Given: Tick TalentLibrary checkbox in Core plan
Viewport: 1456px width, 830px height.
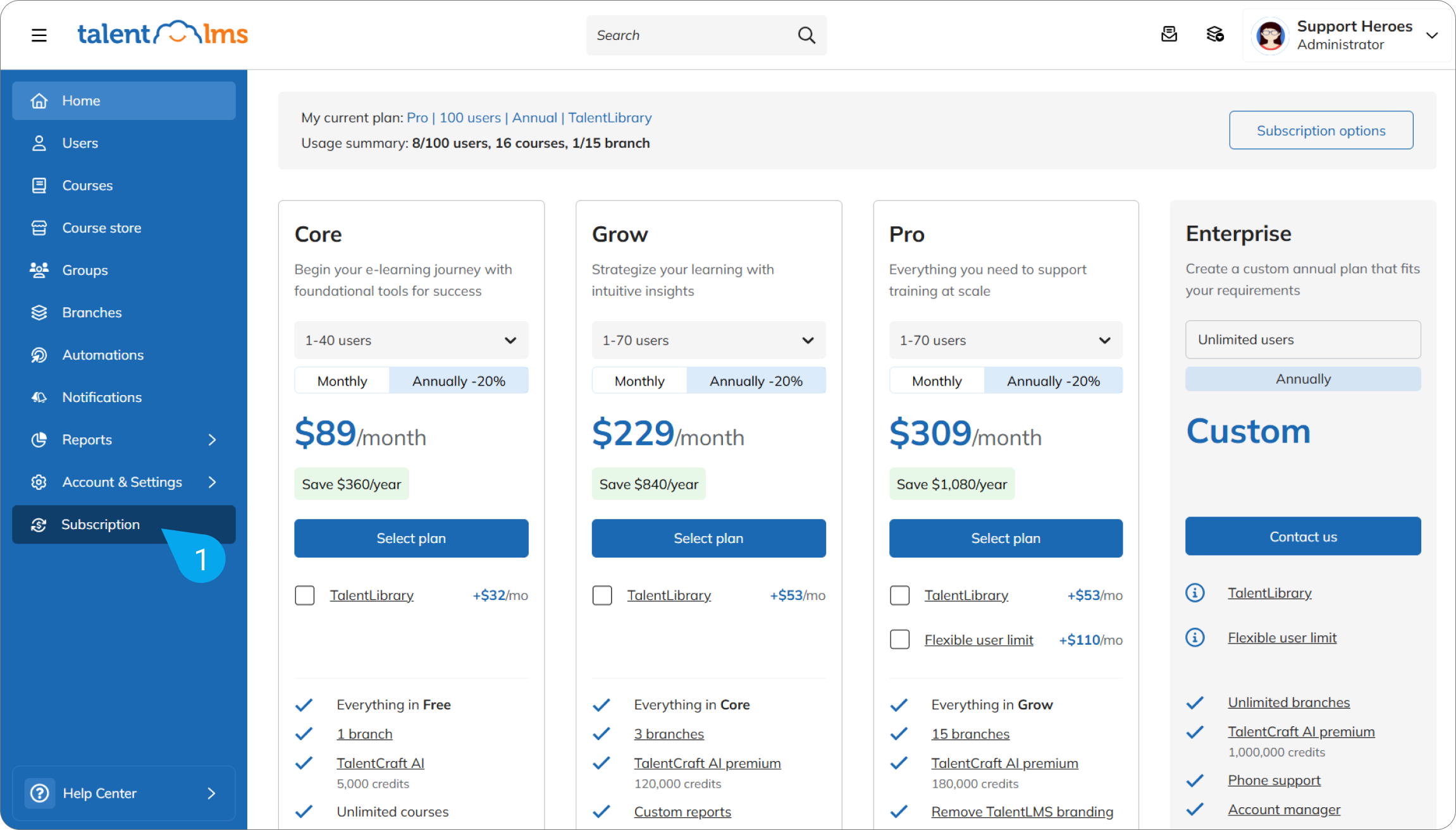Looking at the screenshot, I should click(x=305, y=595).
